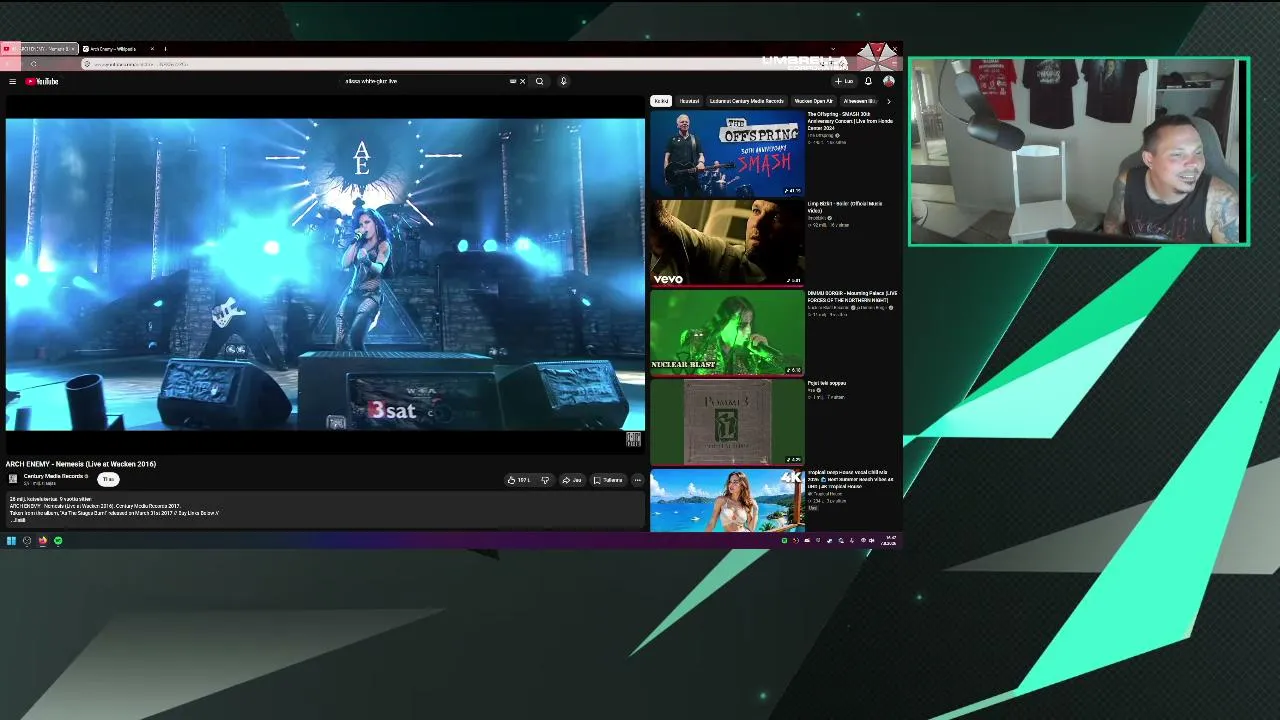This screenshot has width=1280, height=720.
Task: Open the account avatar menu
Action: [x=888, y=81]
